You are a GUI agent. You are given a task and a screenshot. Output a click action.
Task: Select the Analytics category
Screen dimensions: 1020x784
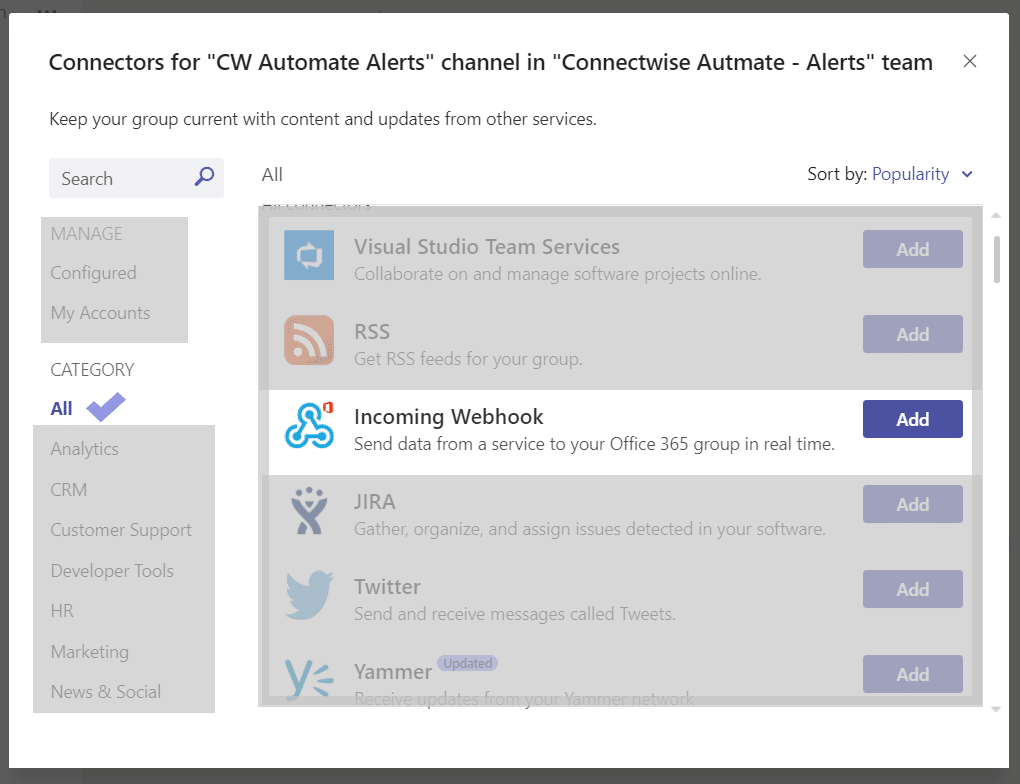85,449
